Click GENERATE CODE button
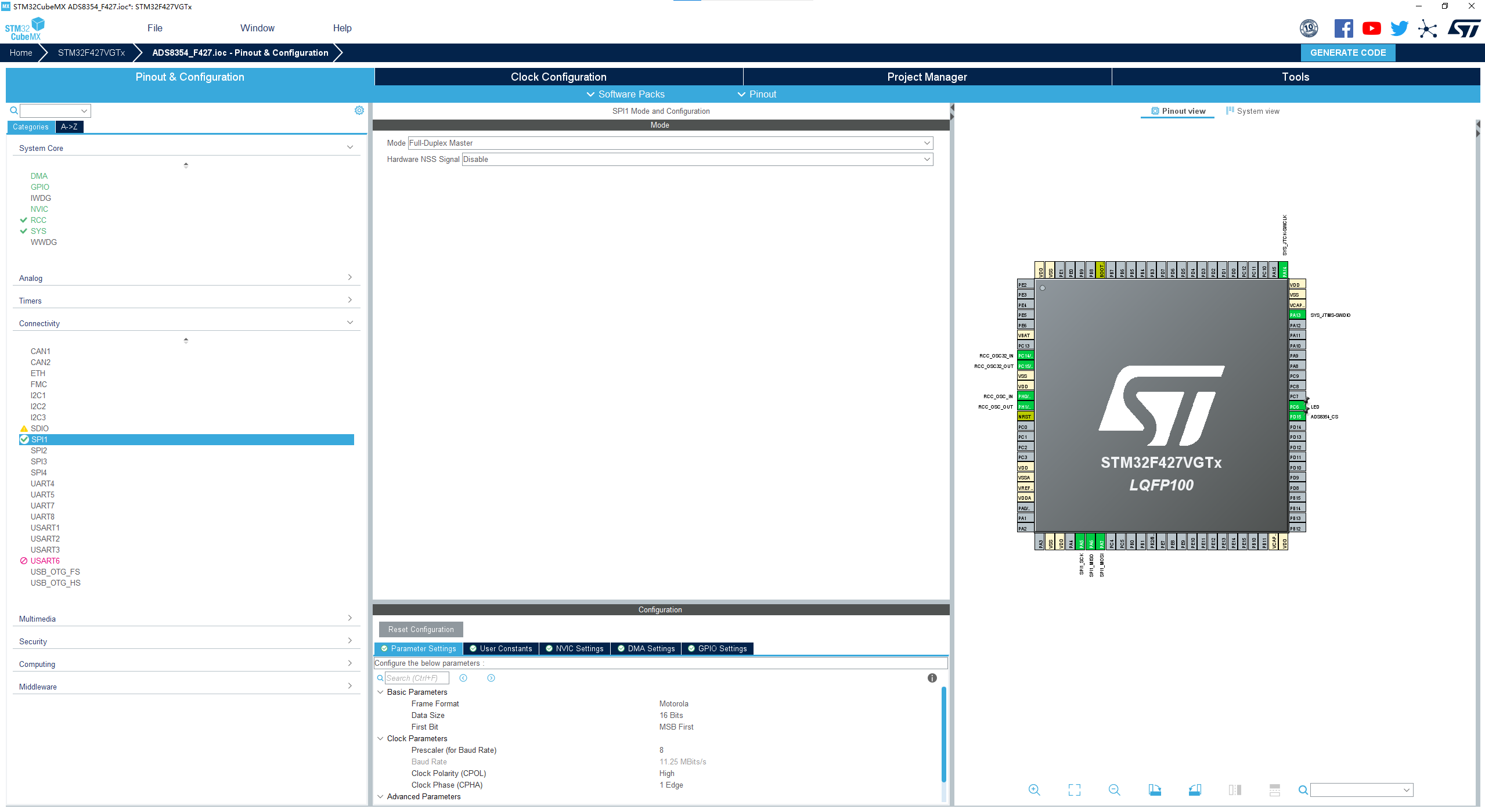This screenshot has height=812, width=1485. (x=1348, y=52)
